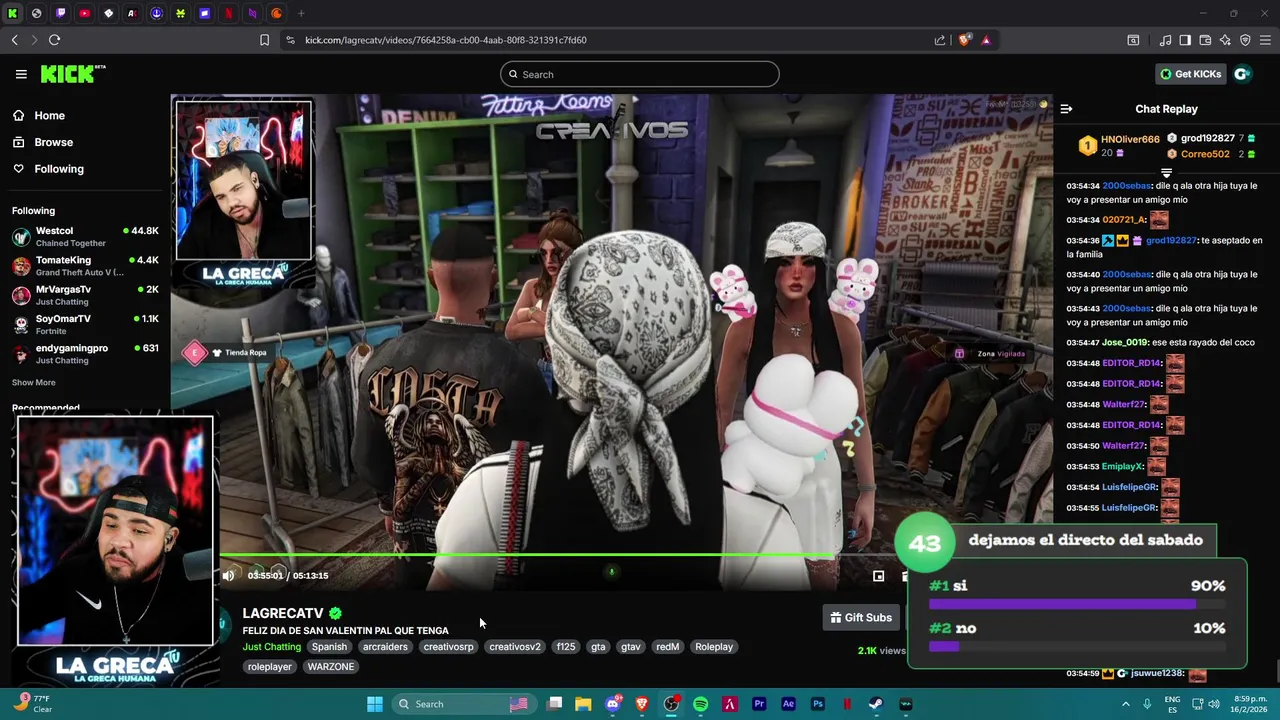The height and width of the screenshot is (720, 1280).
Task: Switch to the Netflix browser tab
Action: [x=229, y=13]
